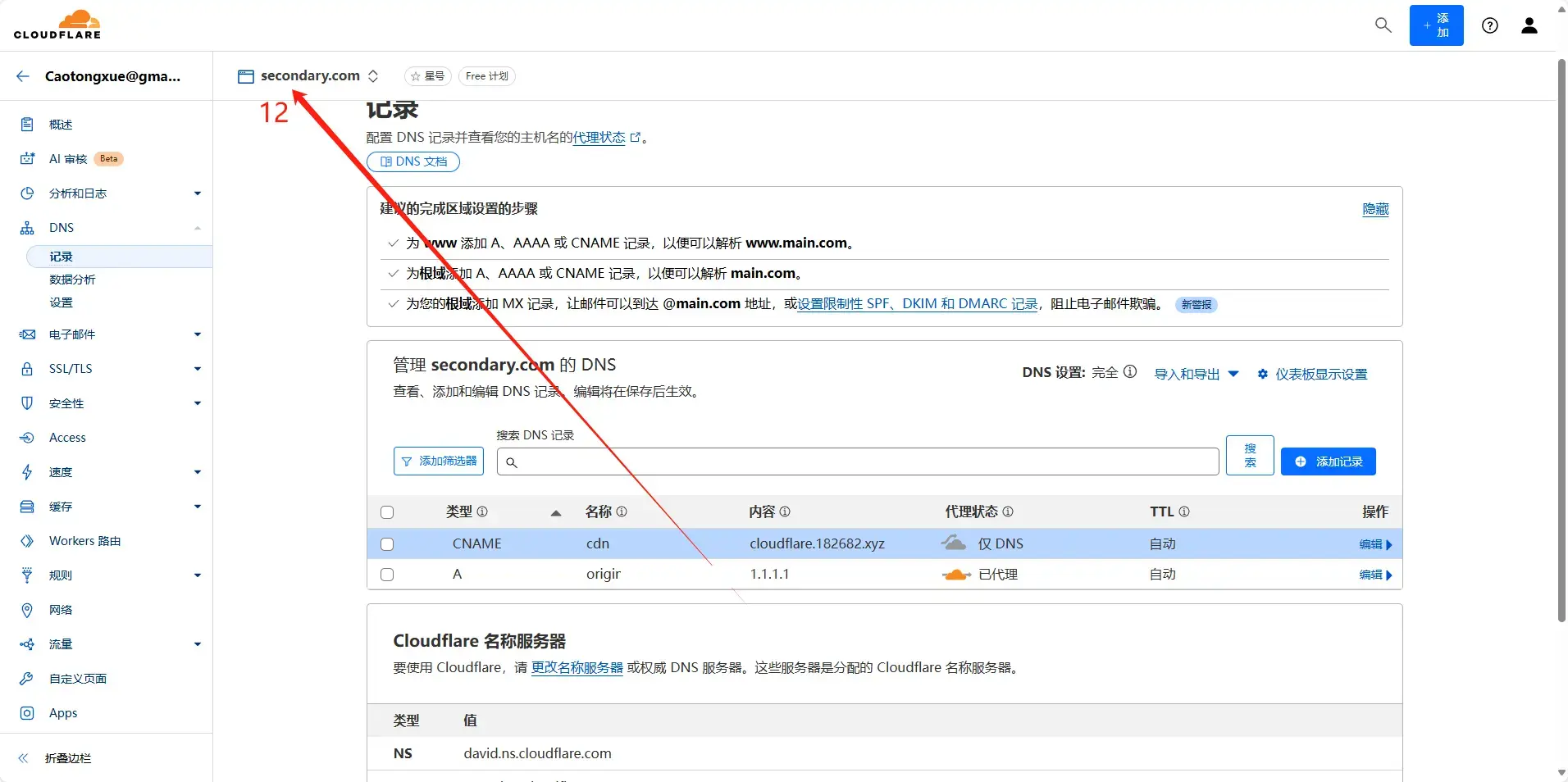Viewport: 1568px width, 782px height.
Task: Click the 分析和日志 sidebar icon
Action: pos(27,193)
